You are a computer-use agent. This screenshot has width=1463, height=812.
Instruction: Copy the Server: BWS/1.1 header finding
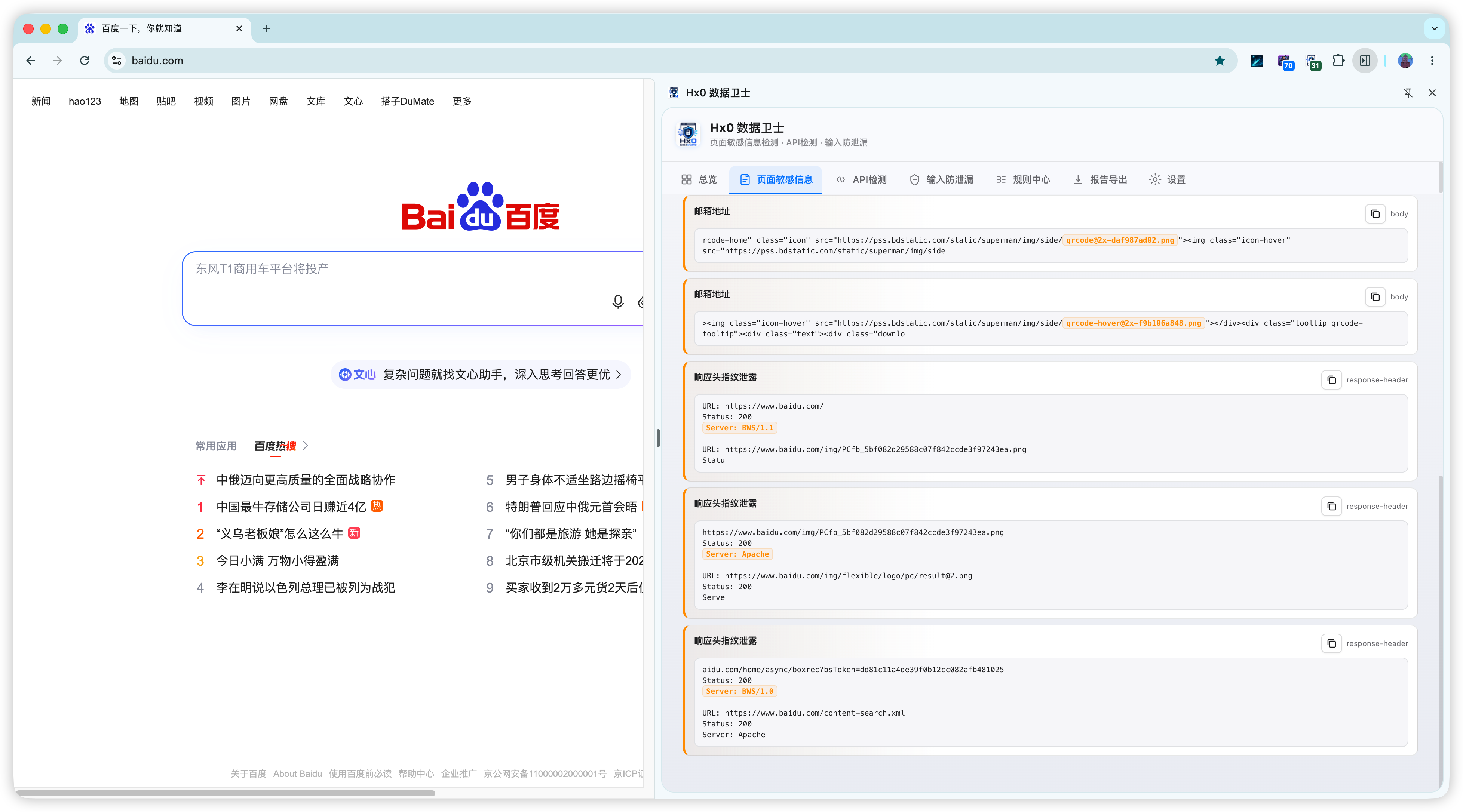1331,380
